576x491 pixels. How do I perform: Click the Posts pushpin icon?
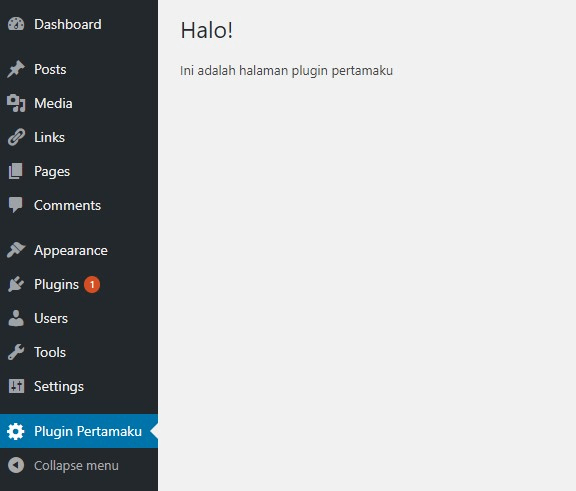pos(16,69)
